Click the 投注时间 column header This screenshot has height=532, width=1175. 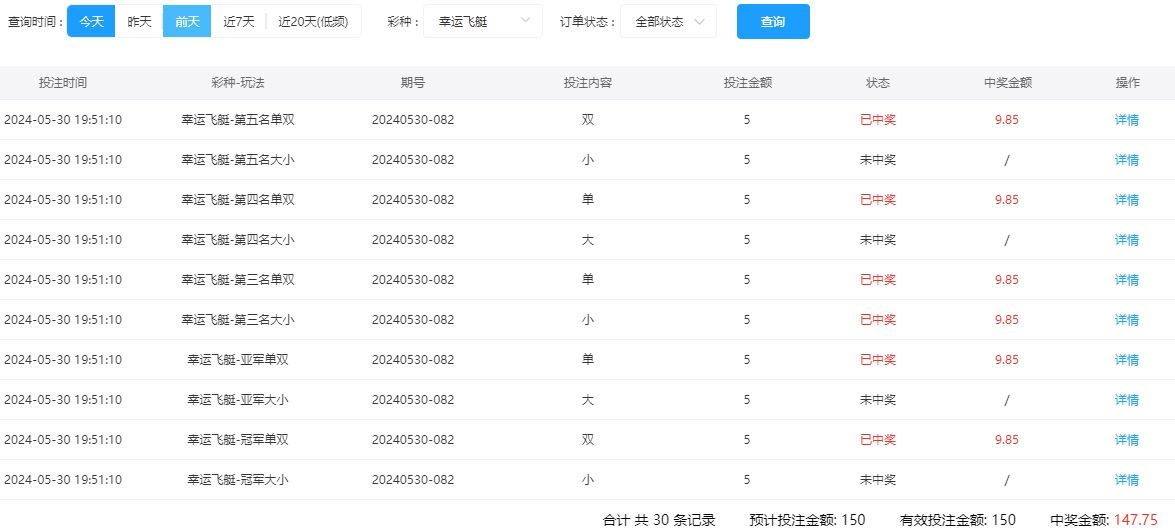tap(63, 83)
